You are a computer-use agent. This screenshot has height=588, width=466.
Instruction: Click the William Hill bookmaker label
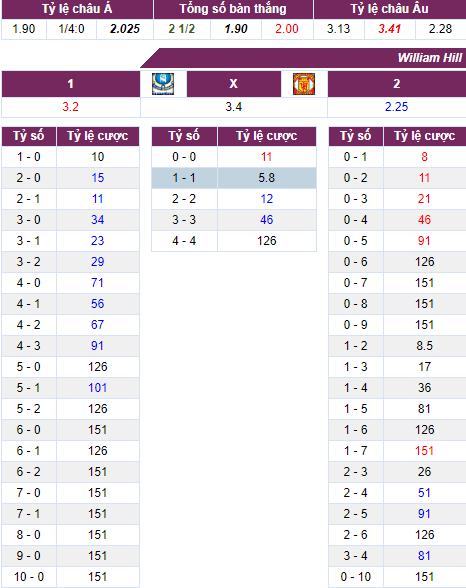click(430, 58)
